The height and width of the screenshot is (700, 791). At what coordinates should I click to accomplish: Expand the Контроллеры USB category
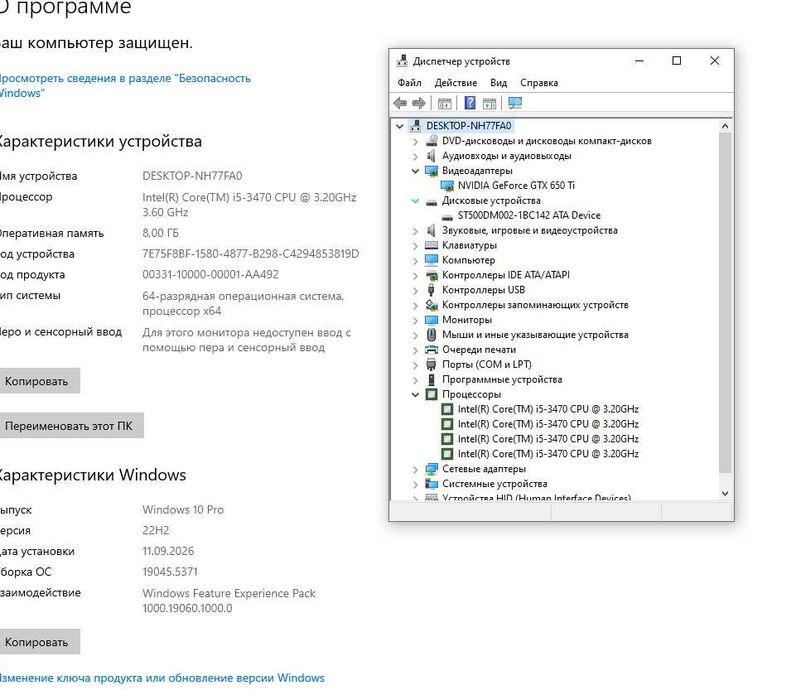point(415,290)
